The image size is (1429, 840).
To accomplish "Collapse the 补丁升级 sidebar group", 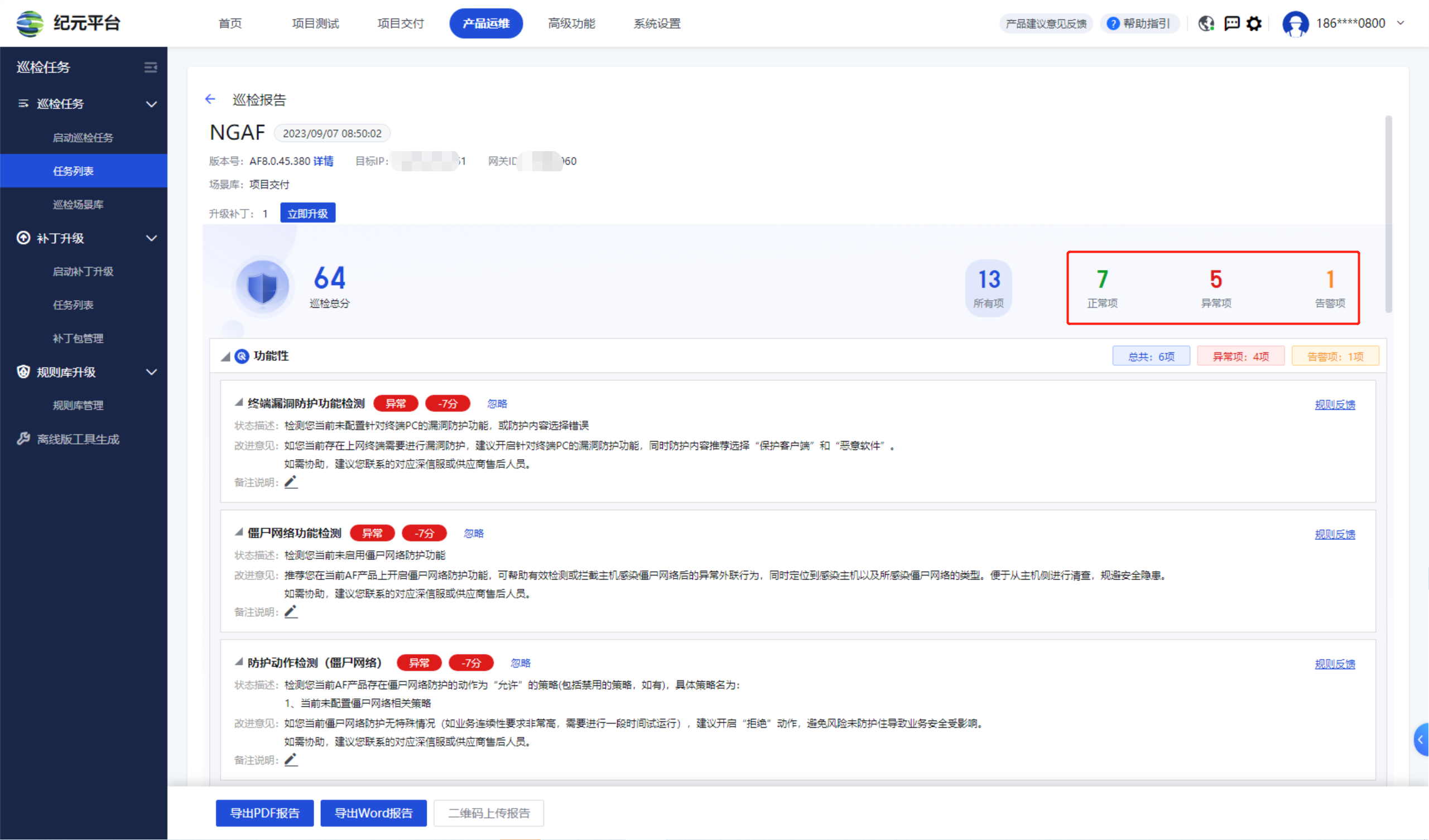I will (151, 238).
